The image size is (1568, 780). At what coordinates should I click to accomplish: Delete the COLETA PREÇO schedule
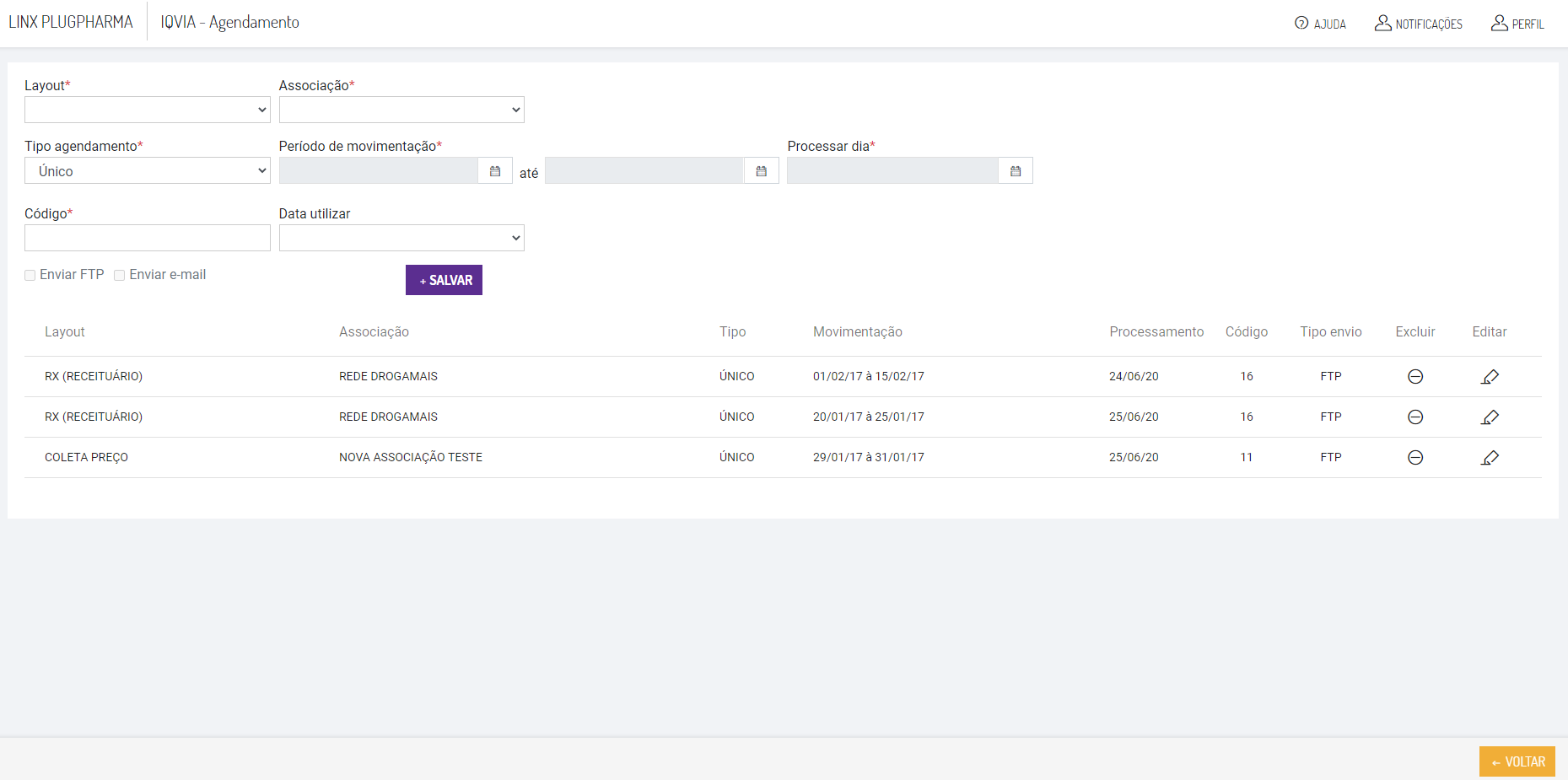click(1415, 458)
